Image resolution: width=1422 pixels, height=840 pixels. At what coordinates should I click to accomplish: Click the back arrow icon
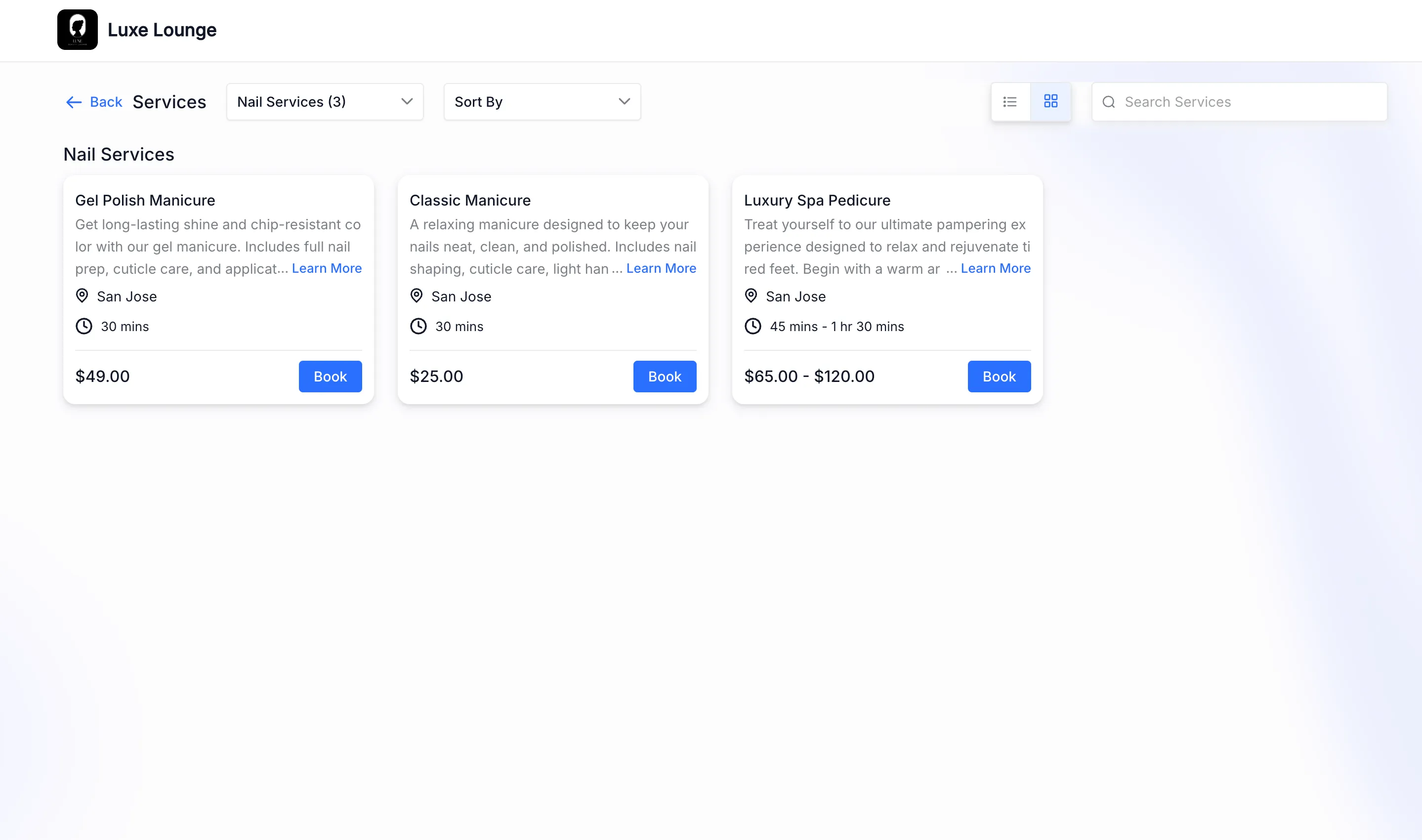pos(74,102)
